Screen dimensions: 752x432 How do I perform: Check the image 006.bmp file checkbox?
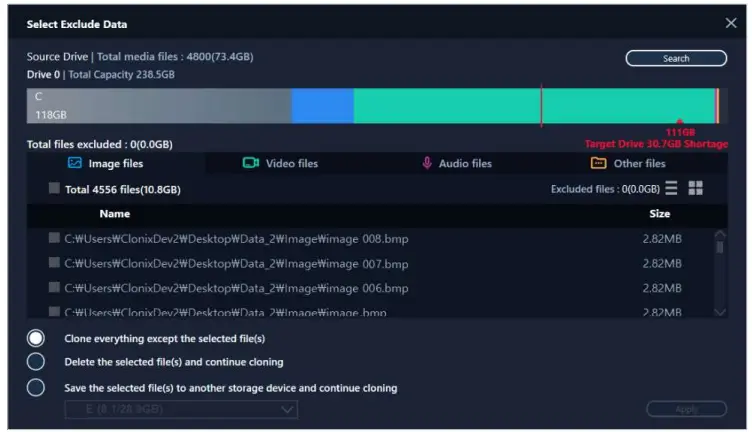pos(54,287)
